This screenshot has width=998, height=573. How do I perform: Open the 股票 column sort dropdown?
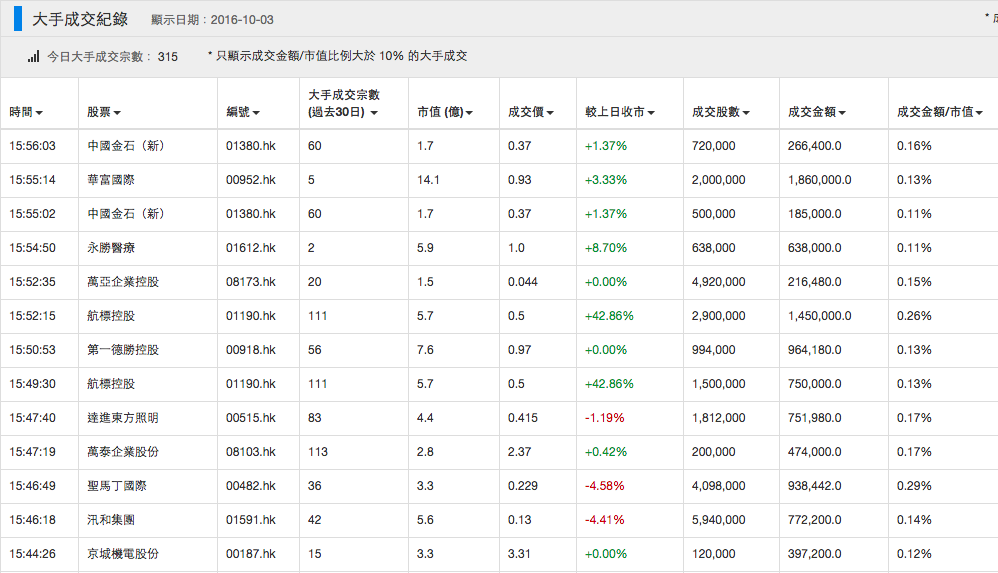coord(117,113)
